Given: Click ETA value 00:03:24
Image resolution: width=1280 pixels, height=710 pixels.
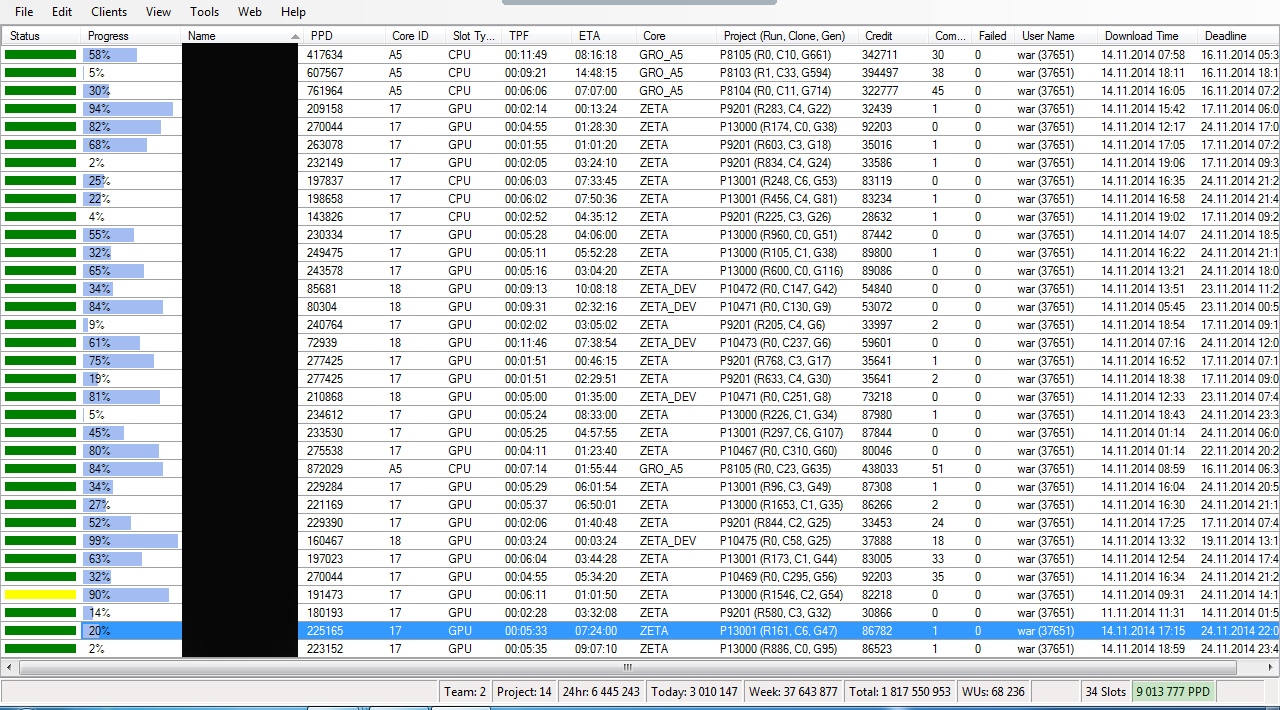Looking at the screenshot, I should (x=596, y=541).
